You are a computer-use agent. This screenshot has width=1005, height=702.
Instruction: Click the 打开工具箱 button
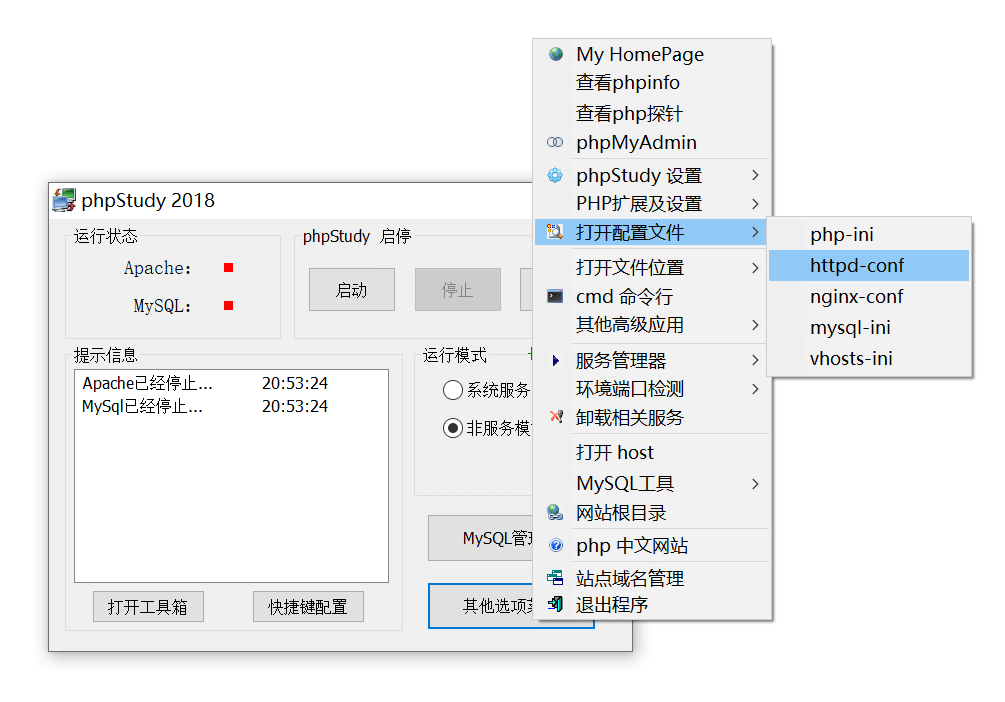point(148,607)
